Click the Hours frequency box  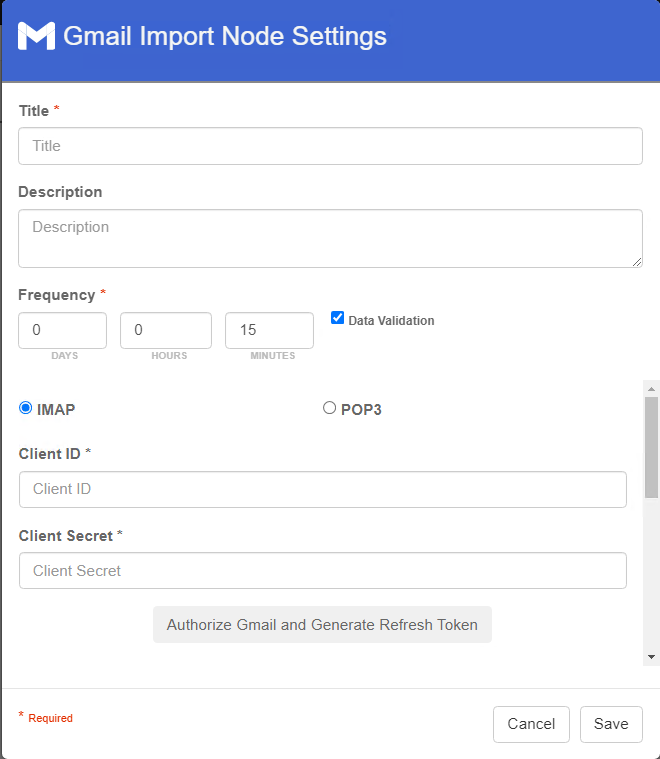pos(166,330)
